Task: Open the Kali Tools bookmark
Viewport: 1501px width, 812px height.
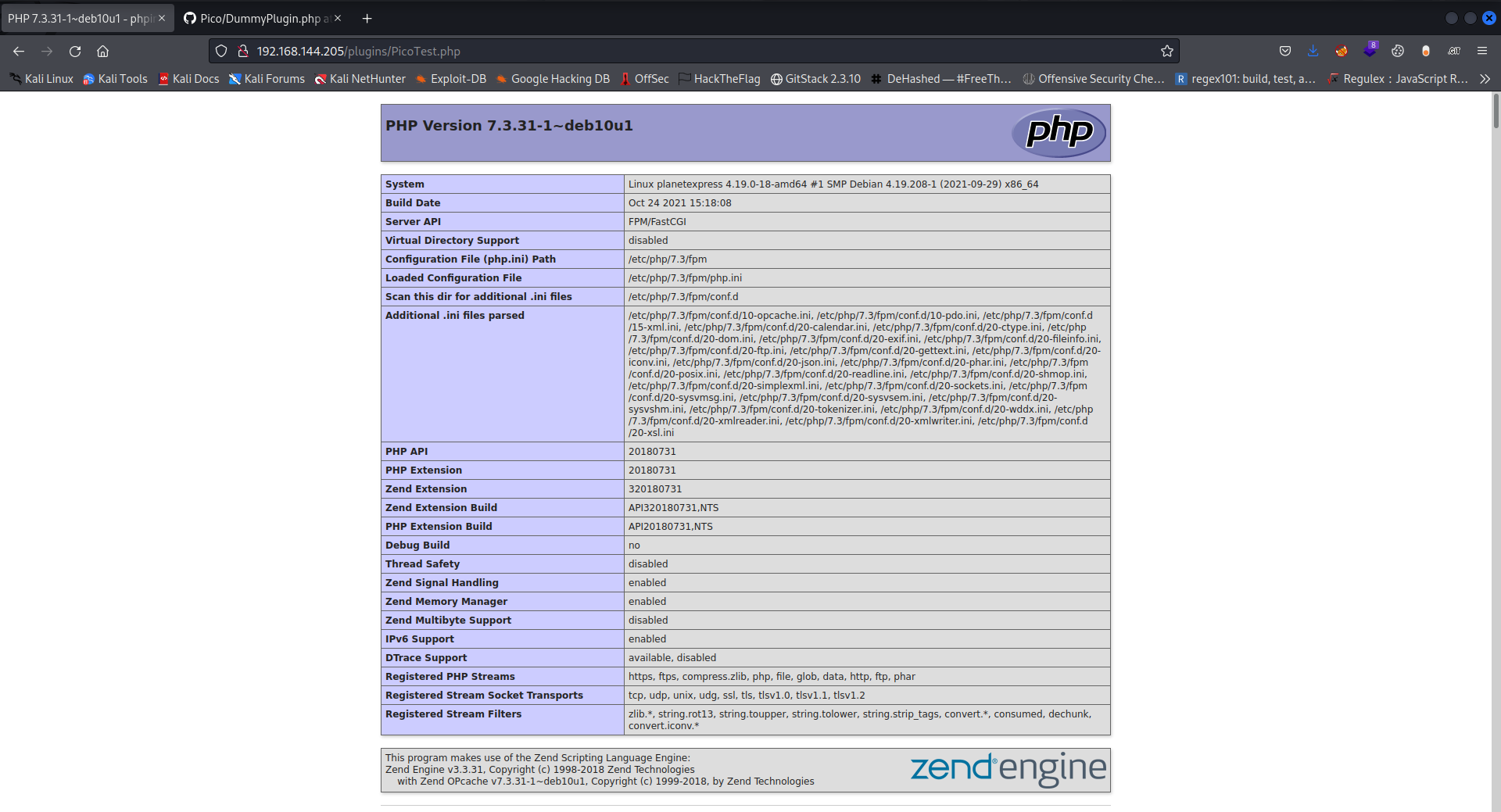Action: tap(115, 79)
